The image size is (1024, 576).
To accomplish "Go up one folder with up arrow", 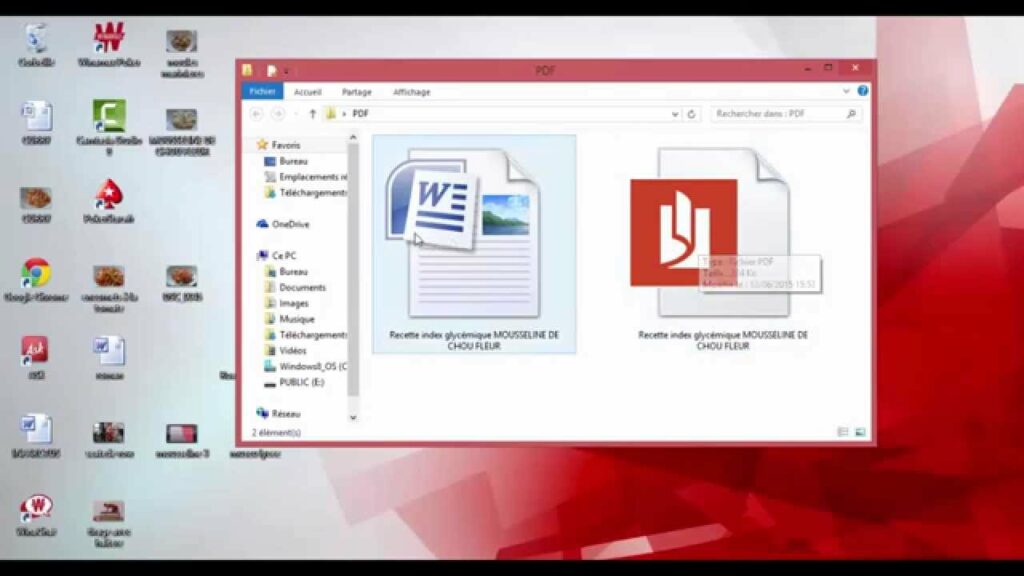I will (x=313, y=114).
